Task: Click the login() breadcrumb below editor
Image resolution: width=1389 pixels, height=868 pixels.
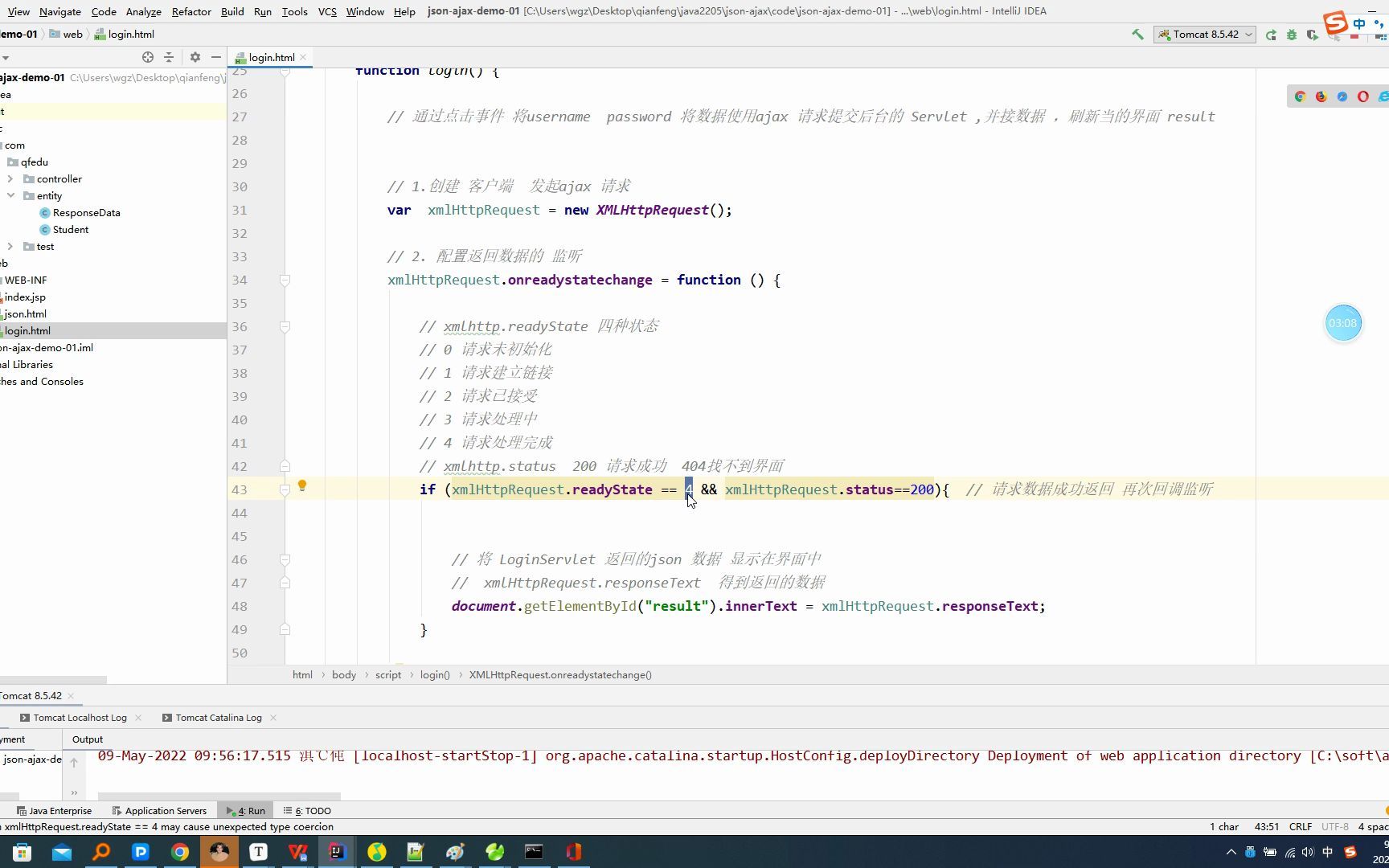Action: (x=435, y=675)
